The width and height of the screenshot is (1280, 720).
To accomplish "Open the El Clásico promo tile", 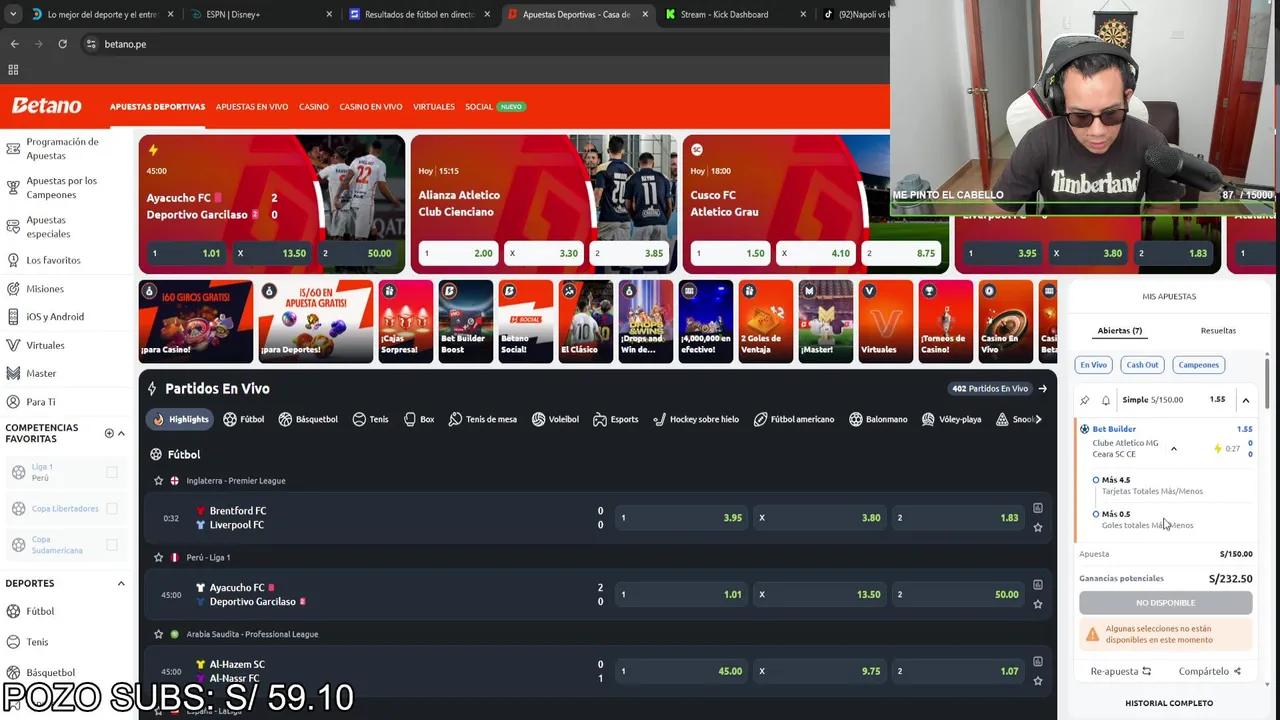I will [x=585, y=321].
